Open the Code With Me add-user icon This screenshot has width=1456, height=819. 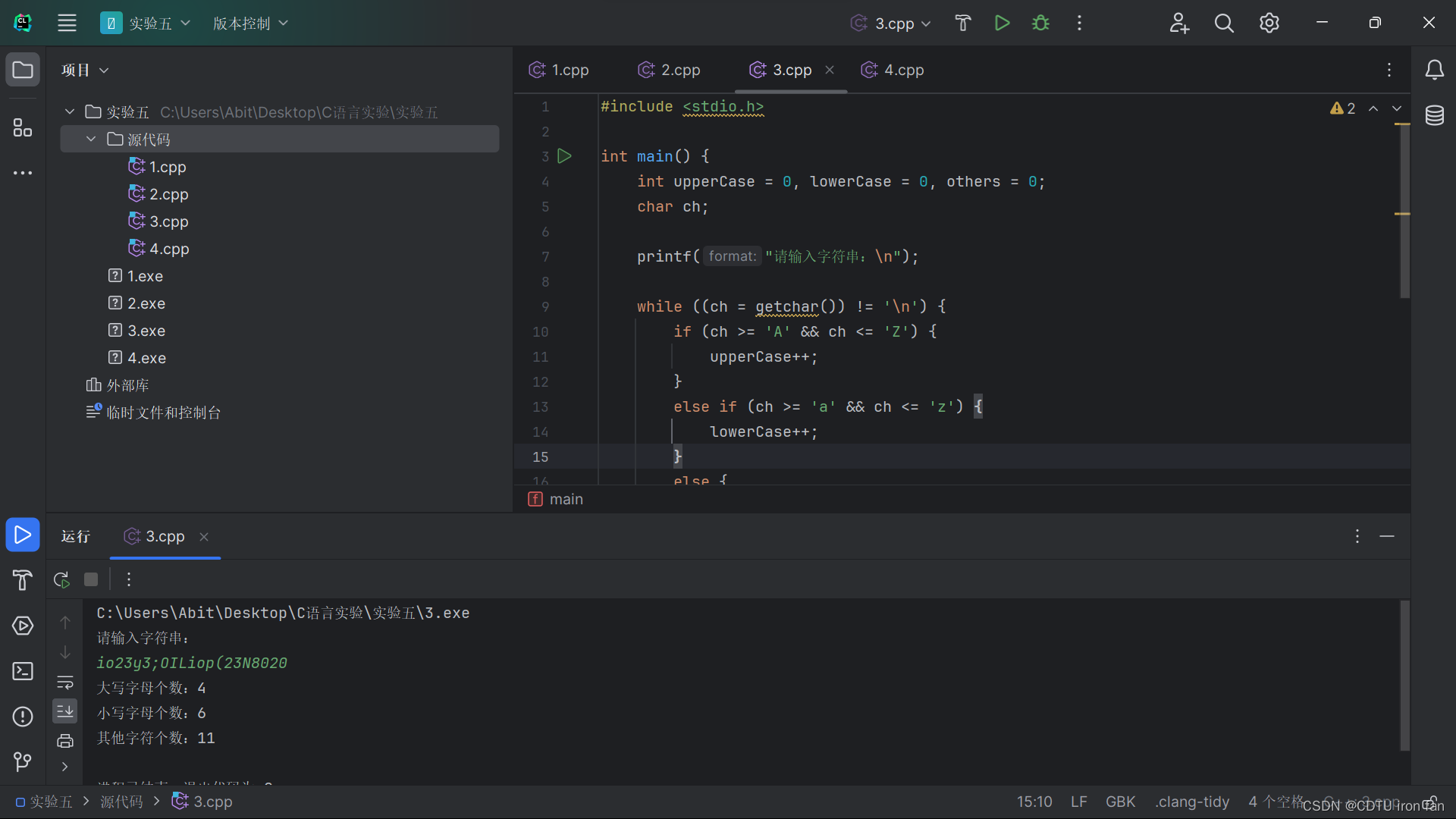pos(1178,23)
